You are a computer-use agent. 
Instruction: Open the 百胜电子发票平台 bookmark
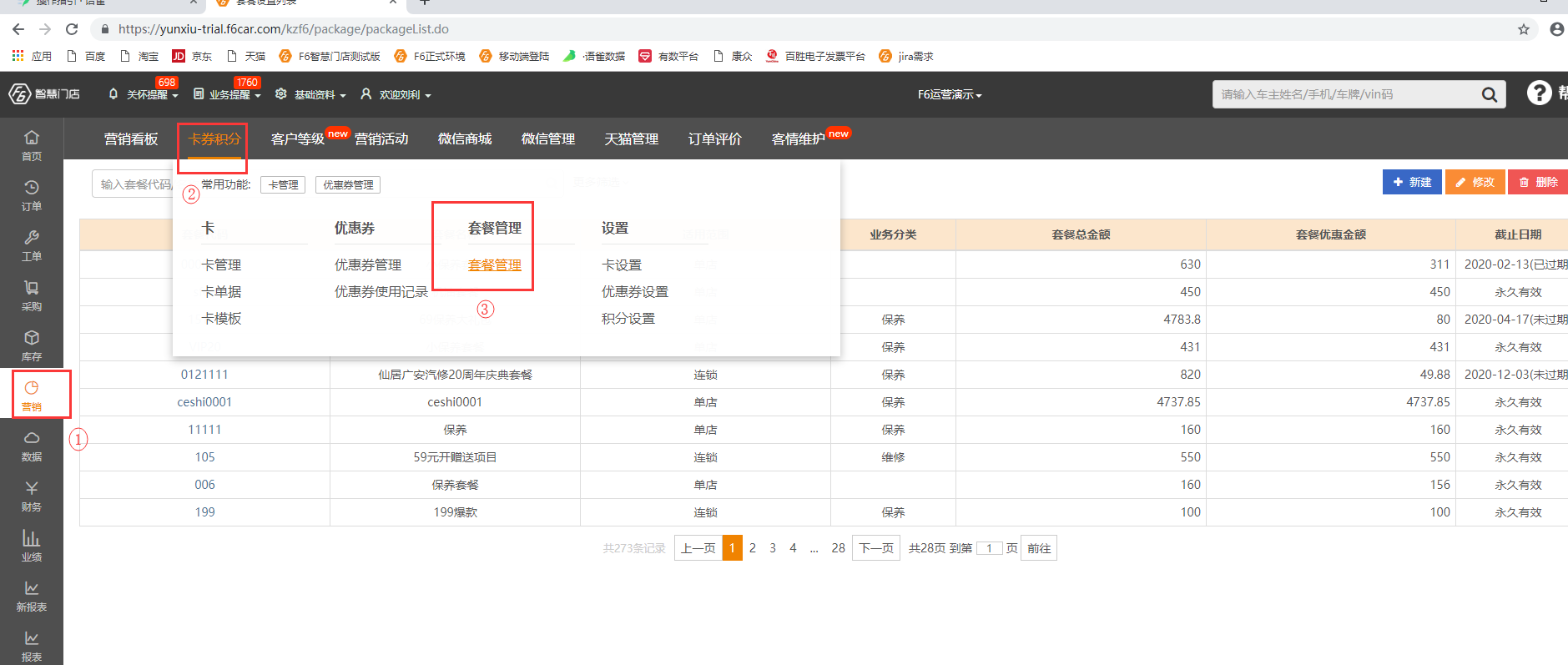pyautogui.click(x=815, y=56)
